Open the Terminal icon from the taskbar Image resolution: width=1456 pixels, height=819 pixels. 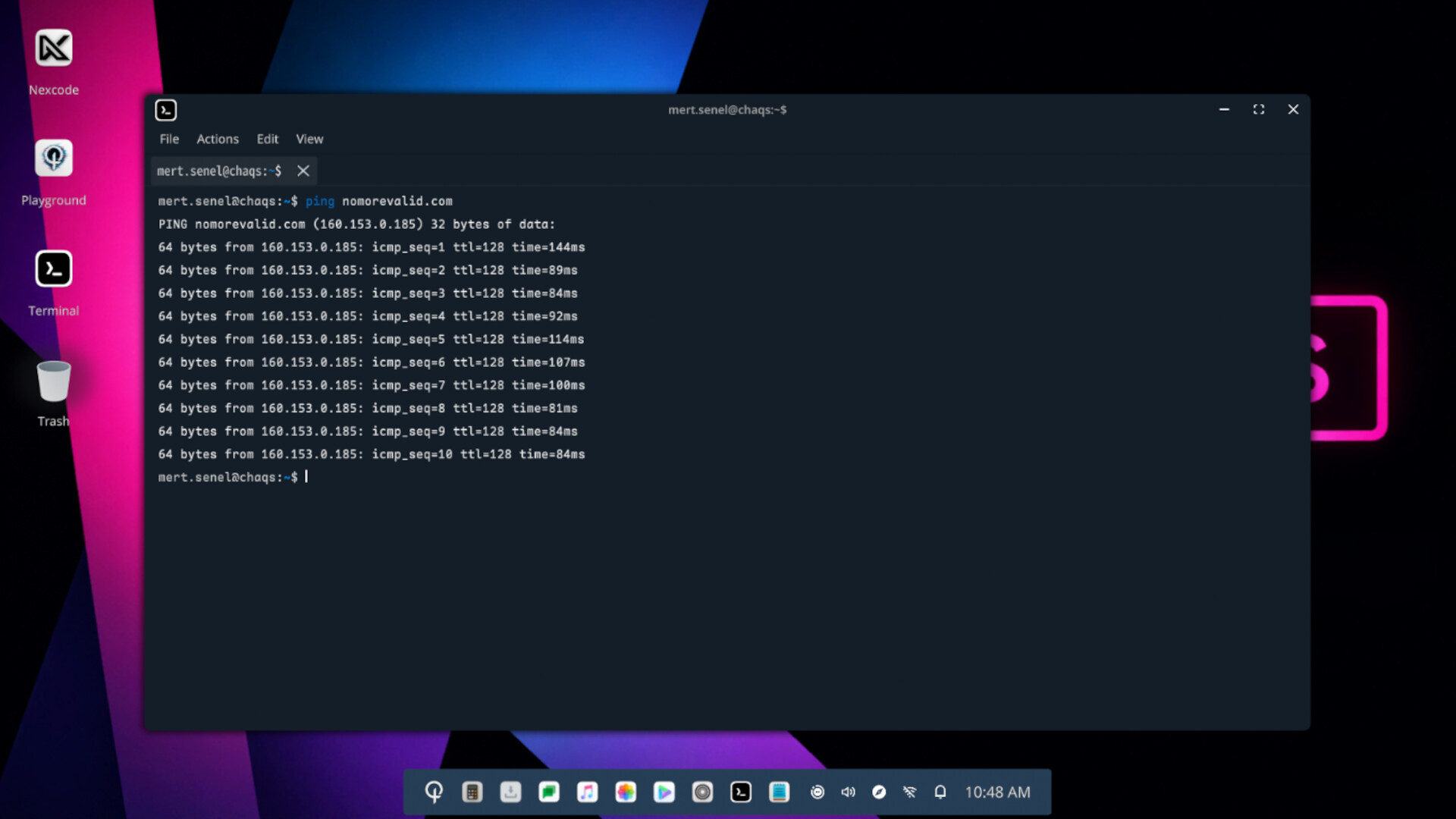click(x=742, y=792)
